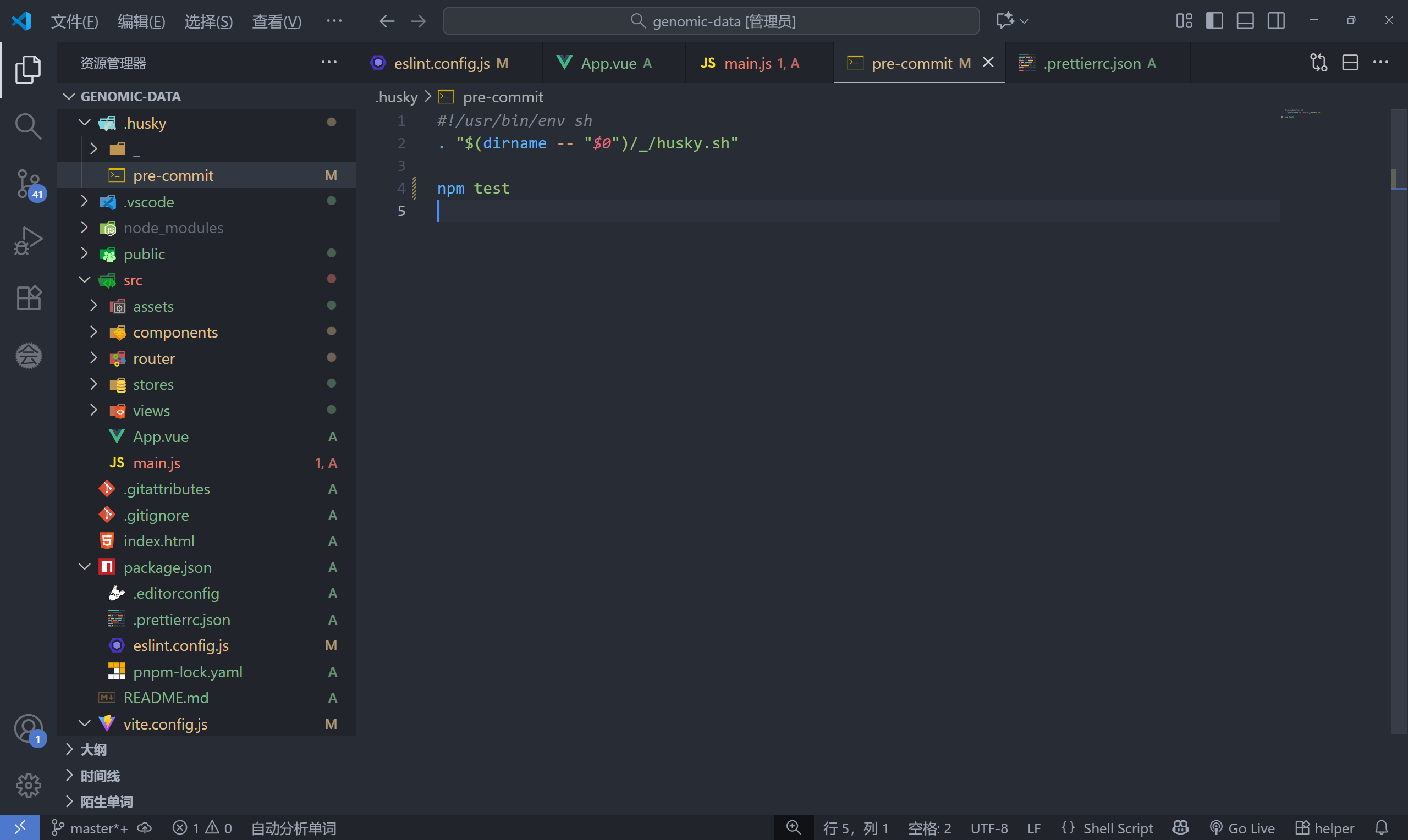Image resolution: width=1408 pixels, height=840 pixels.
Task: Open Manage settings gear icon
Action: click(x=28, y=786)
